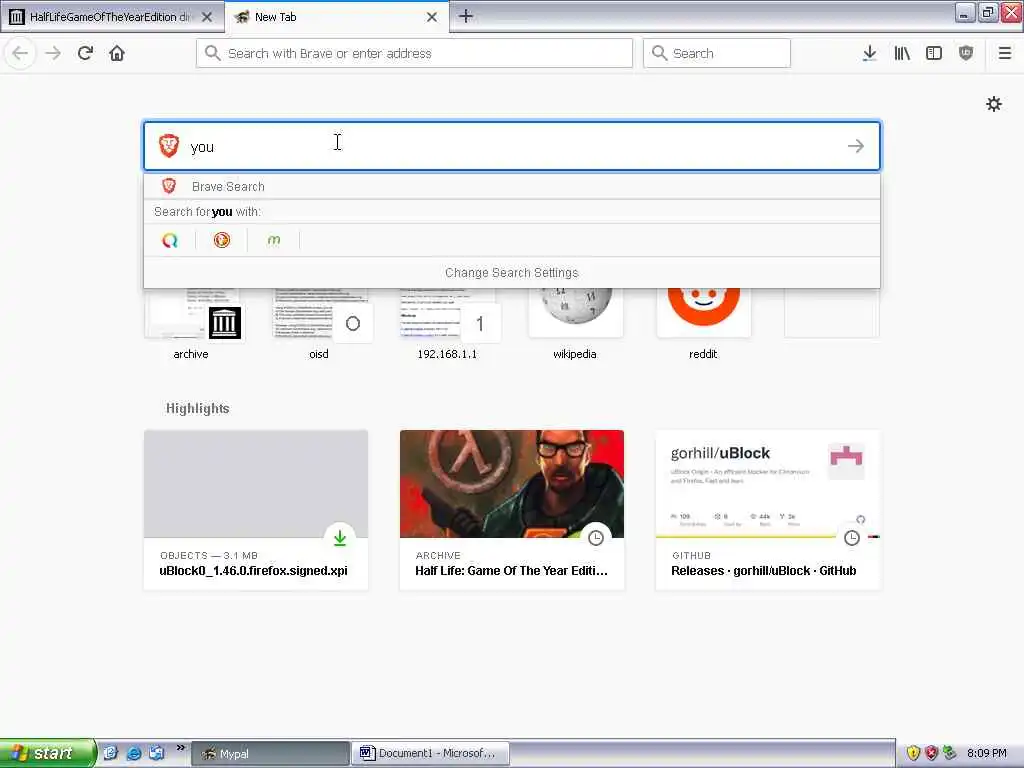Viewport: 1024px width, 768px height.
Task: Open the 192.168.1.1 top site tile
Action: tap(448, 325)
